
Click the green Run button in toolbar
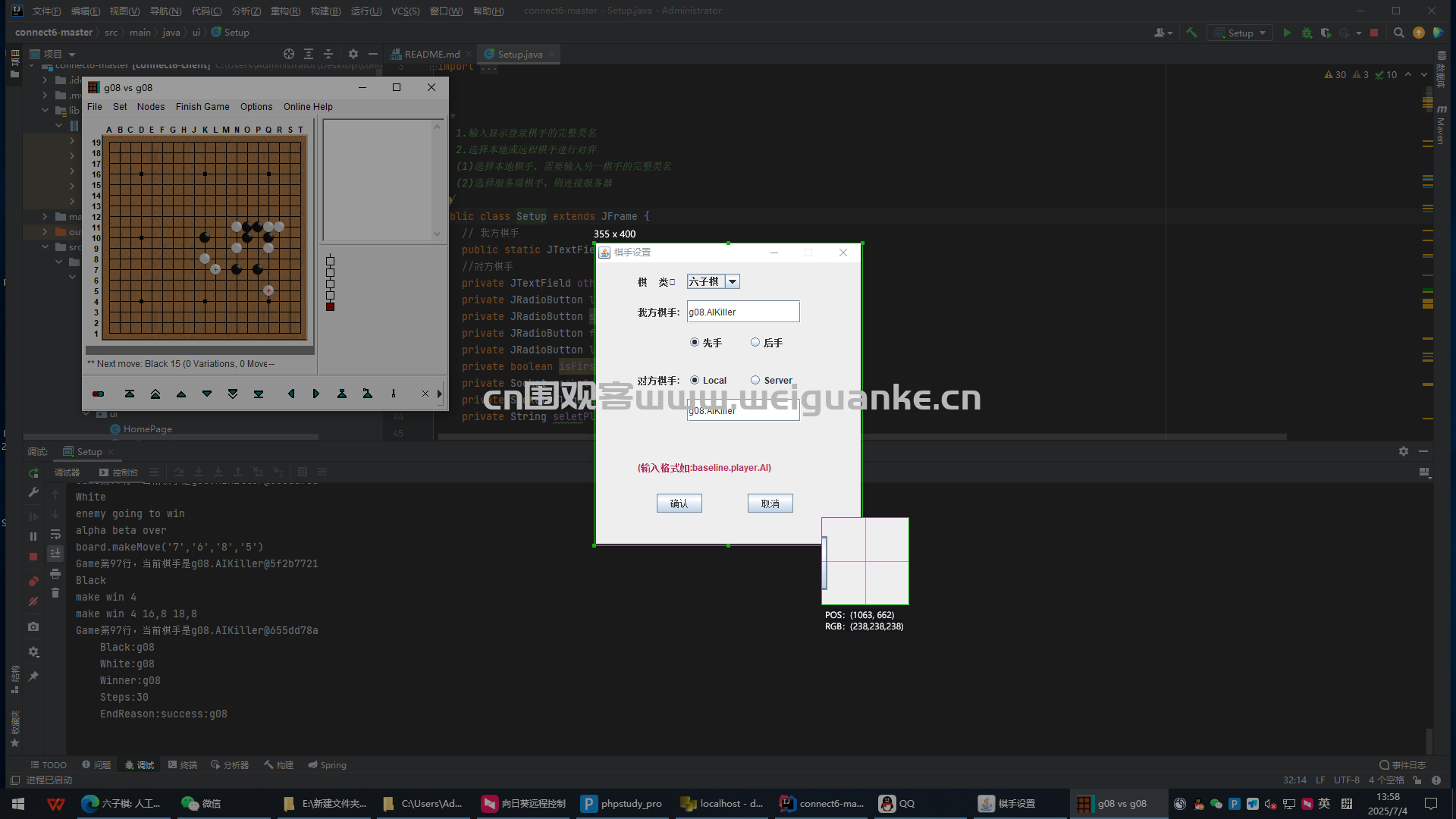tap(1287, 33)
